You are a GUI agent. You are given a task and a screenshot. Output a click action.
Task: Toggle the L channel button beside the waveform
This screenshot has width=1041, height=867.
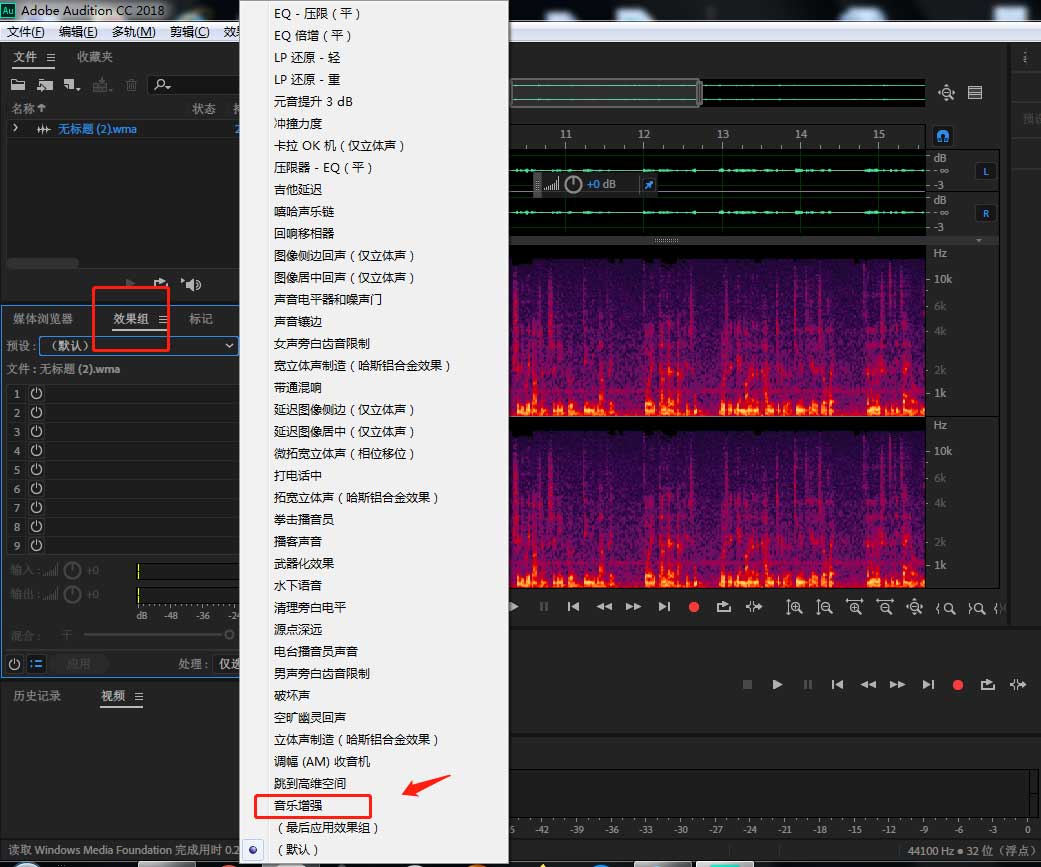985,171
